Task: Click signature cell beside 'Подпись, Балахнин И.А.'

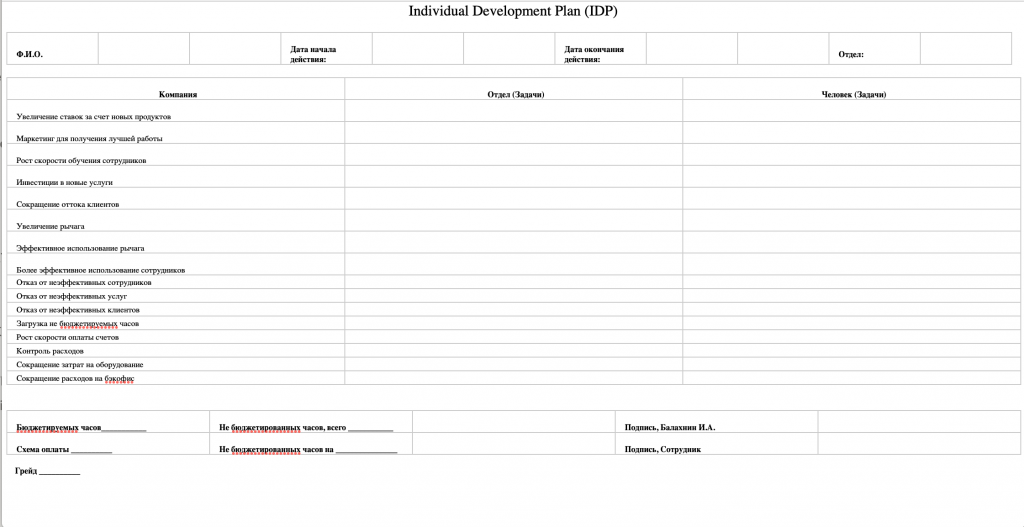Action: pos(919,422)
